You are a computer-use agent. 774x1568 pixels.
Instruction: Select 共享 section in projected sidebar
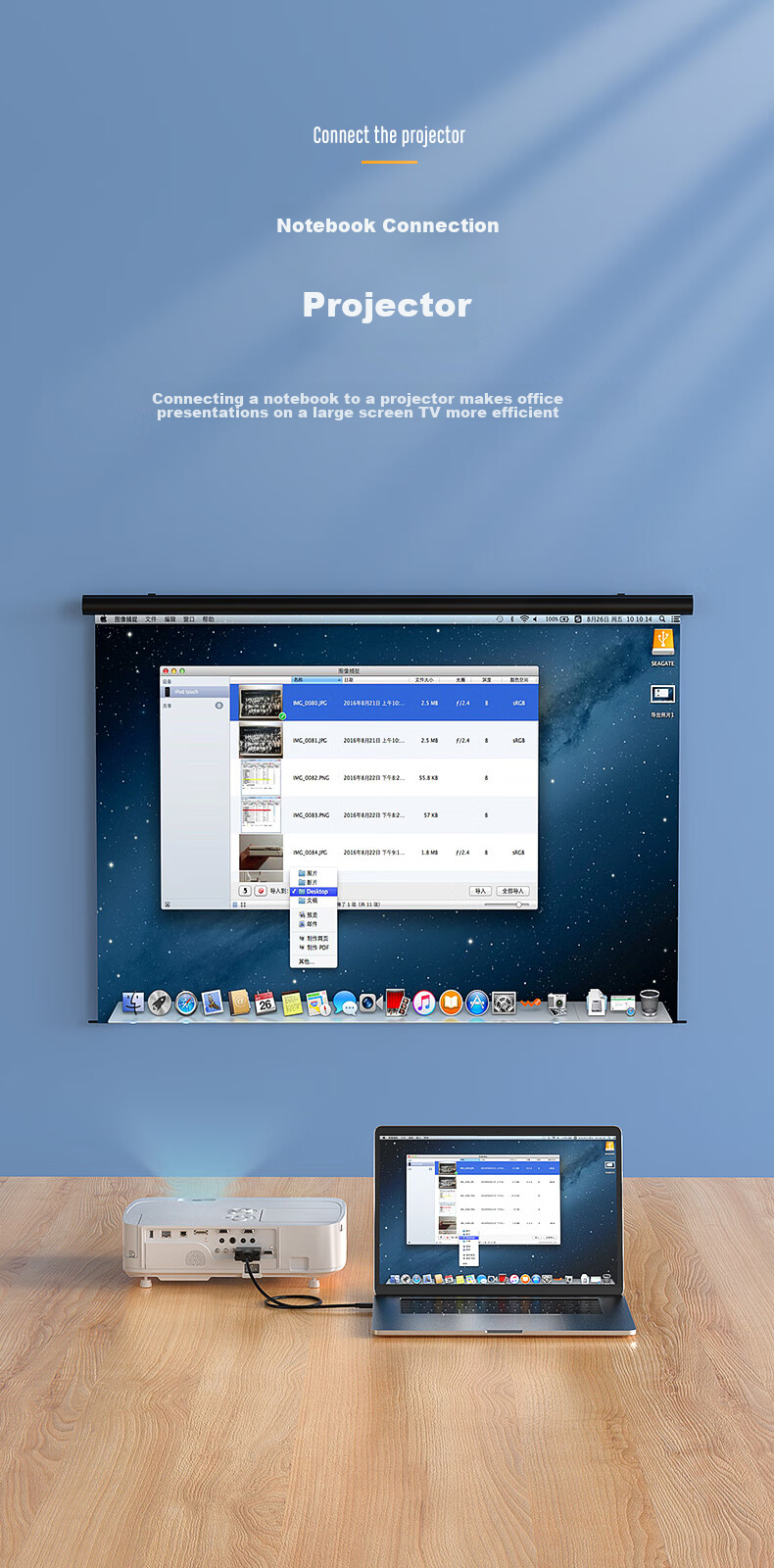coord(194,706)
